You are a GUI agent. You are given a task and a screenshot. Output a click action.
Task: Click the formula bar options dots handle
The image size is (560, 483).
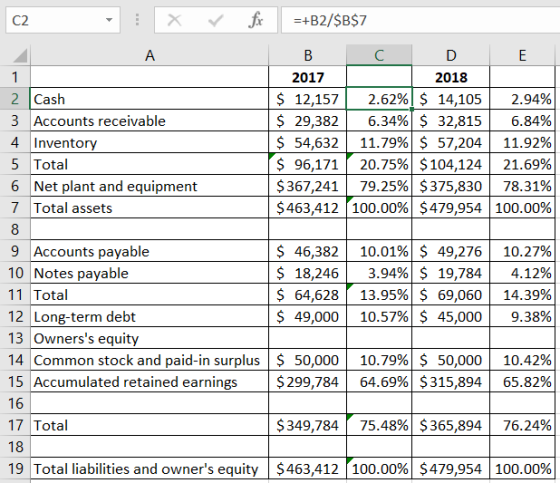click(x=137, y=20)
